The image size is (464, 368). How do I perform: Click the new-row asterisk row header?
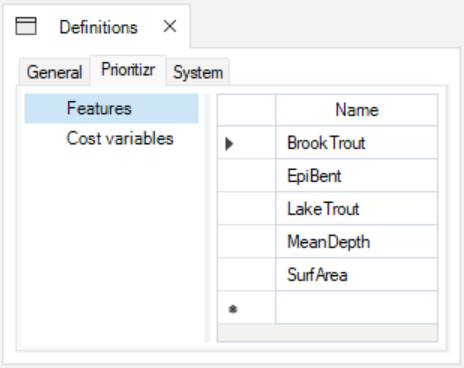coord(246,307)
